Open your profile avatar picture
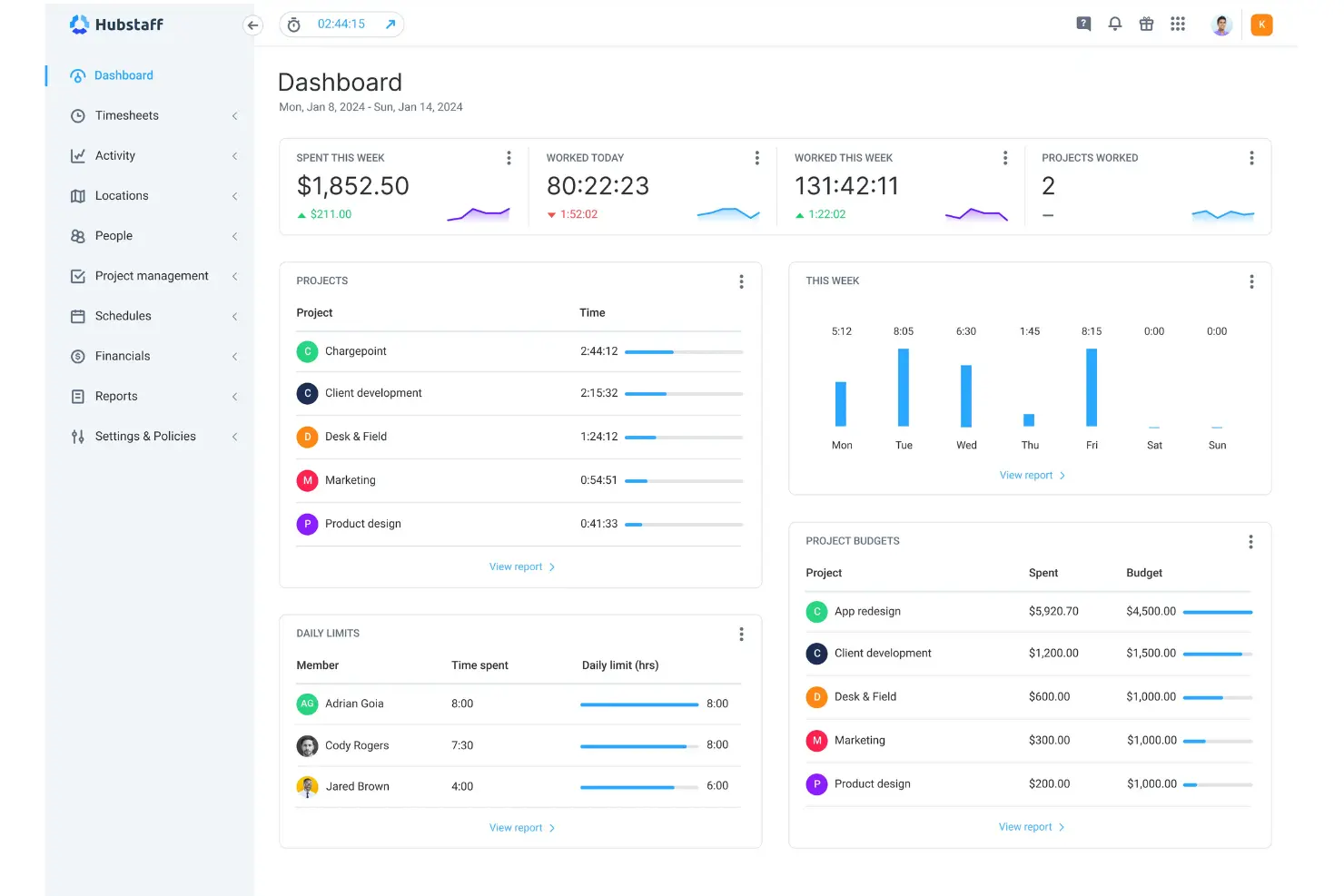1344x896 pixels. [1221, 24]
